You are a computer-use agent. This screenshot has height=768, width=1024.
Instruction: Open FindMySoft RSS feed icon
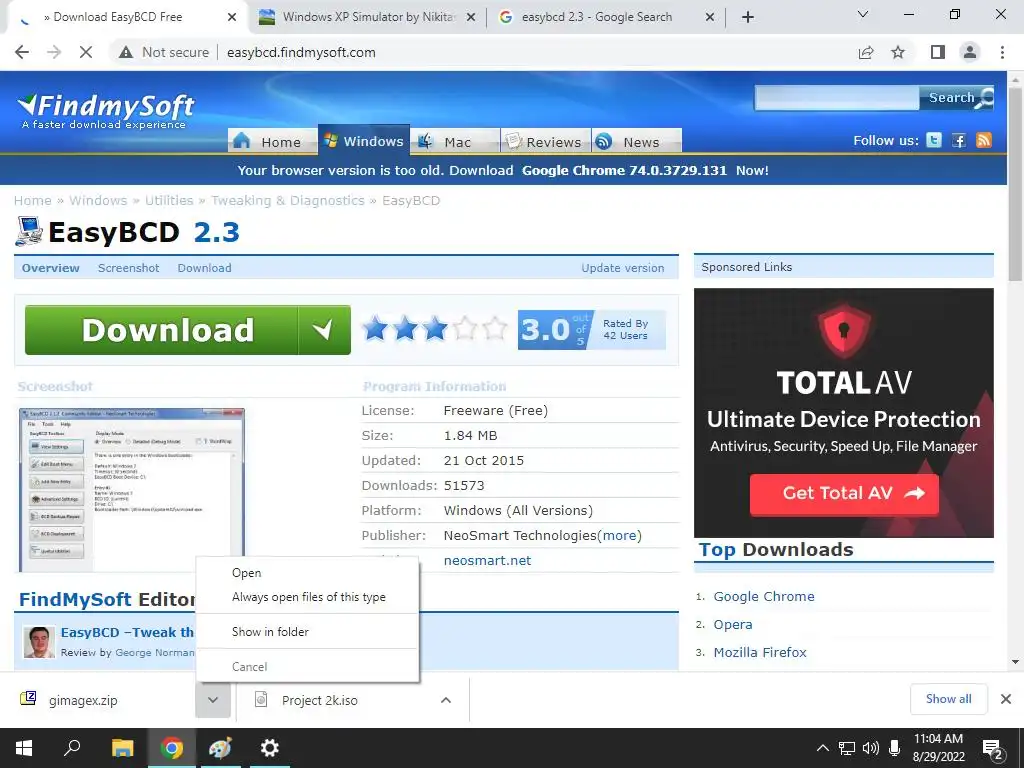click(984, 140)
